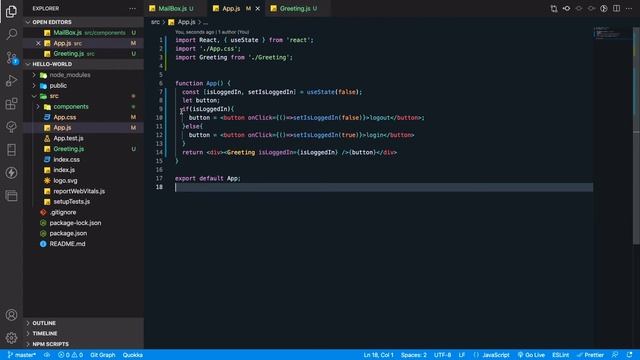Viewport: 640px width, 360px height.
Task: Close App.js tab with X button
Action: [x=258, y=9]
